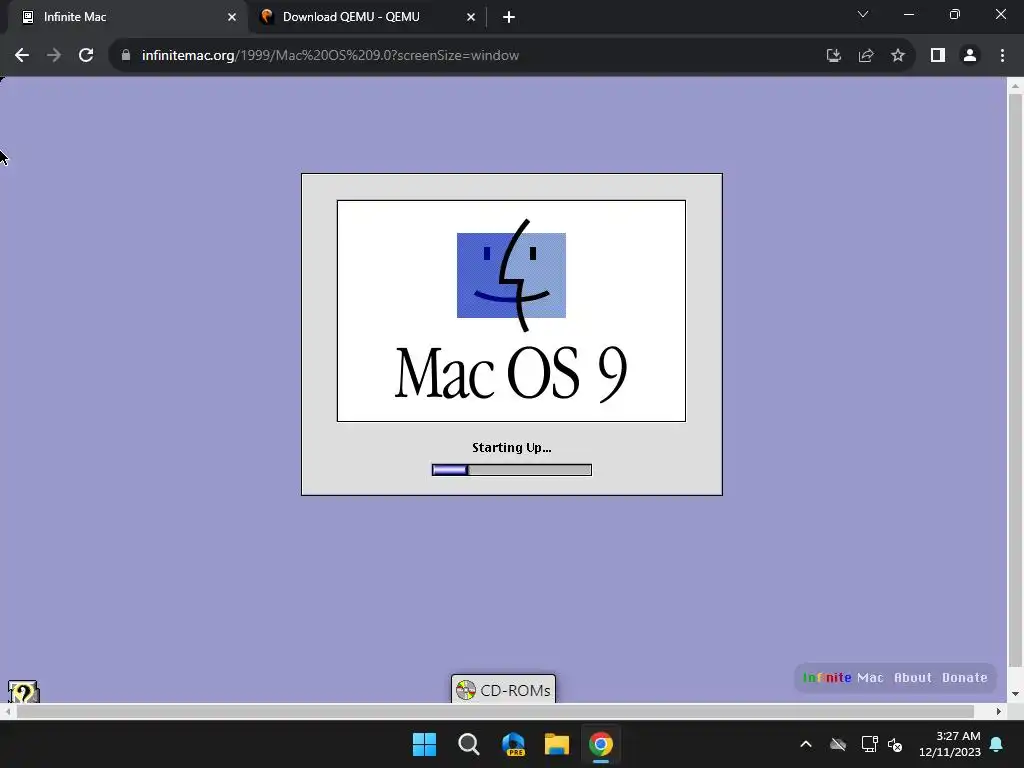The image size is (1024, 768).
Task: Open the Donate link
Action: point(965,678)
